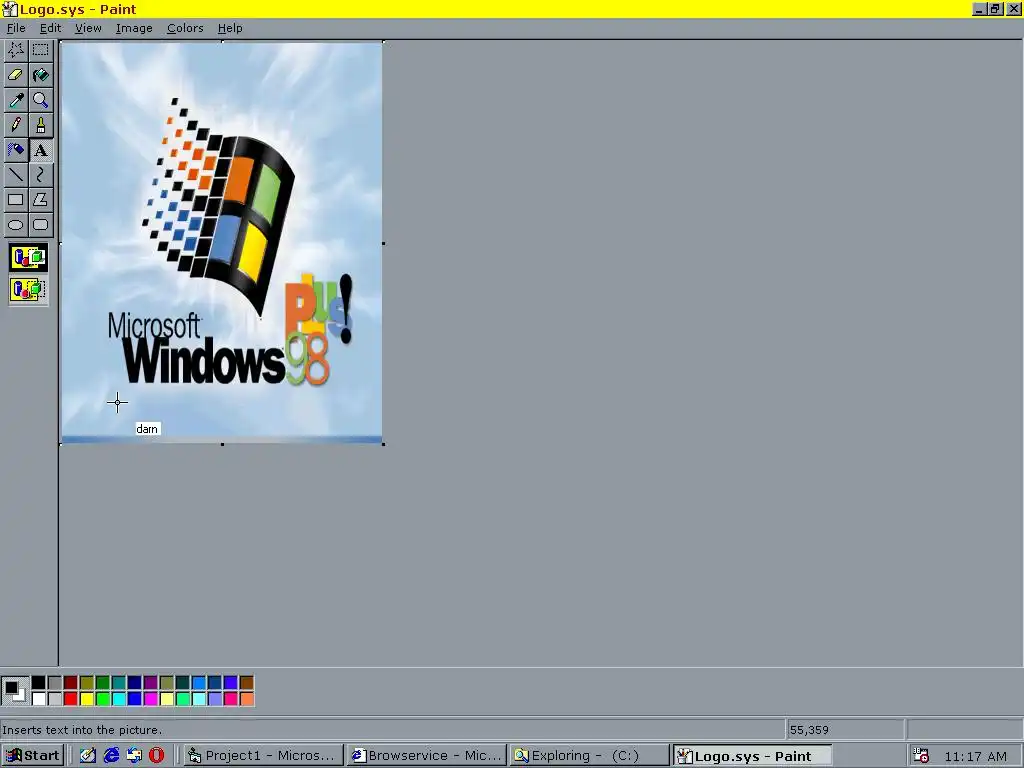Pick the light gray swatch
Image resolution: width=1024 pixels, height=768 pixels.
(55, 699)
